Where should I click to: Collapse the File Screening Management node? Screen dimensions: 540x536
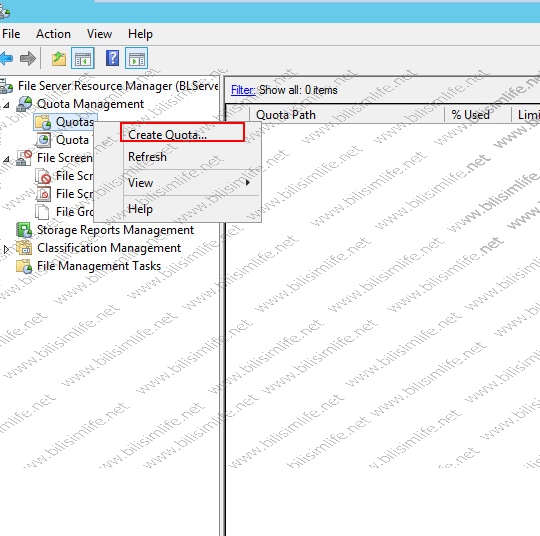(x=6, y=159)
